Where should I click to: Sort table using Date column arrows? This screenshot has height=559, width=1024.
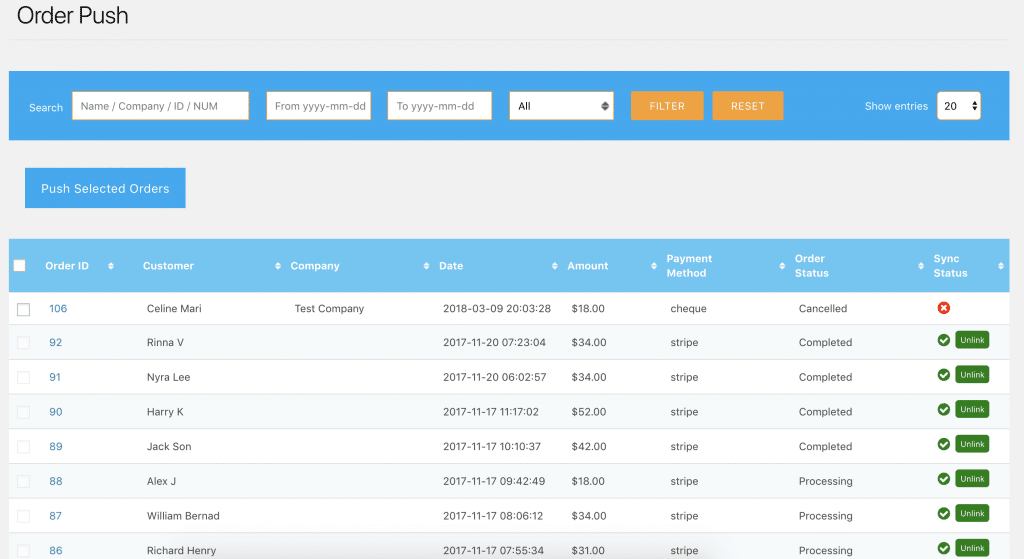(x=554, y=266)
